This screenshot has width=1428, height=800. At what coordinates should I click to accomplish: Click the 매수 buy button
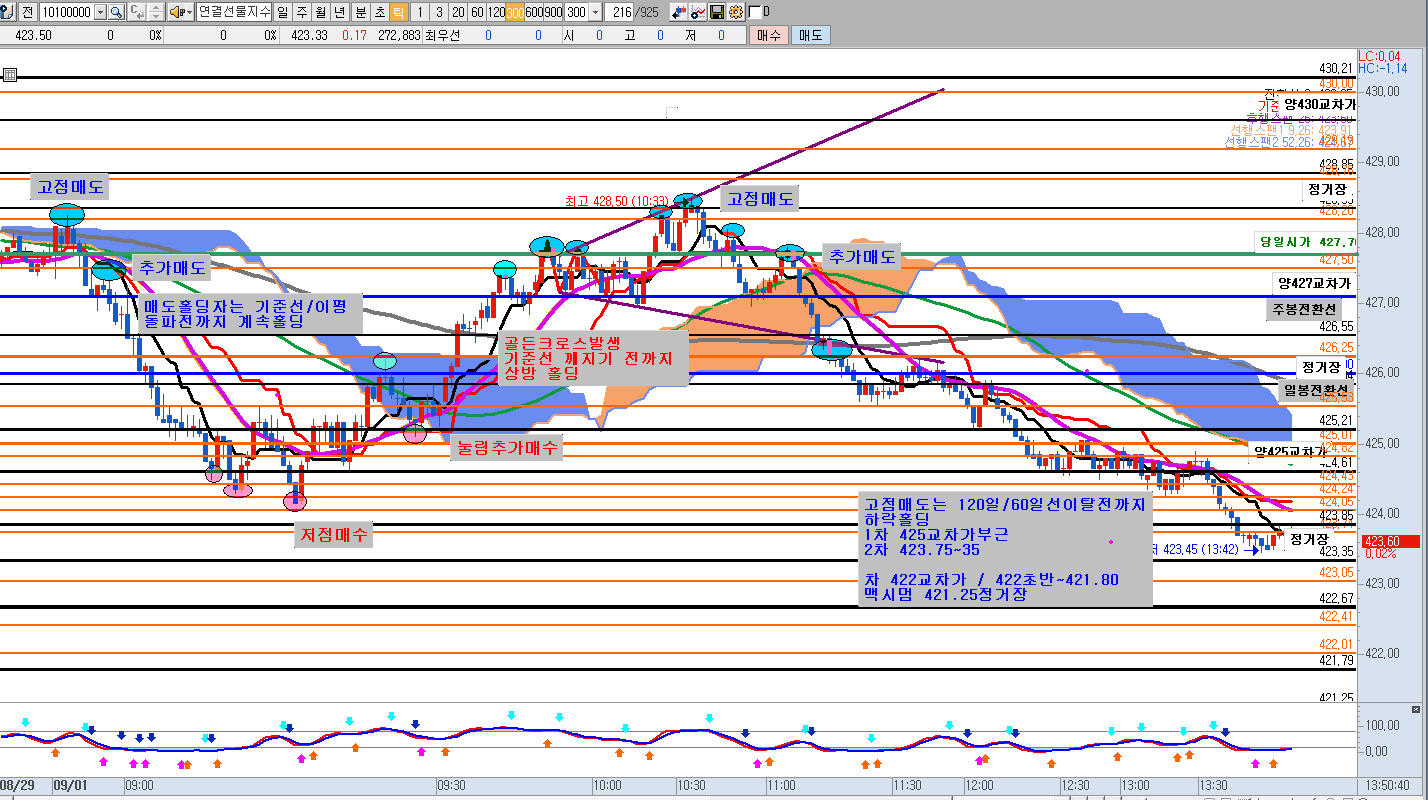pyautogui.click(x=768, y=35)
